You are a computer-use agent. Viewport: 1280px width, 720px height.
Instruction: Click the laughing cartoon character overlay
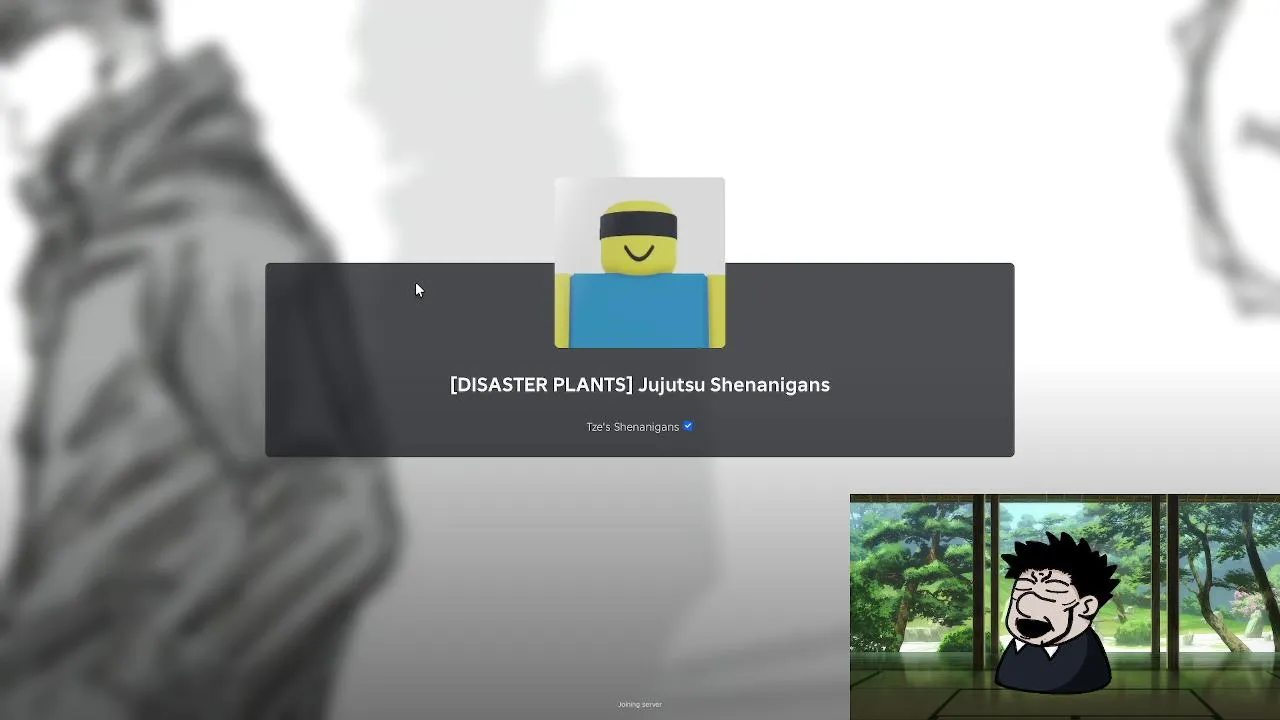tap(1055, 612)
